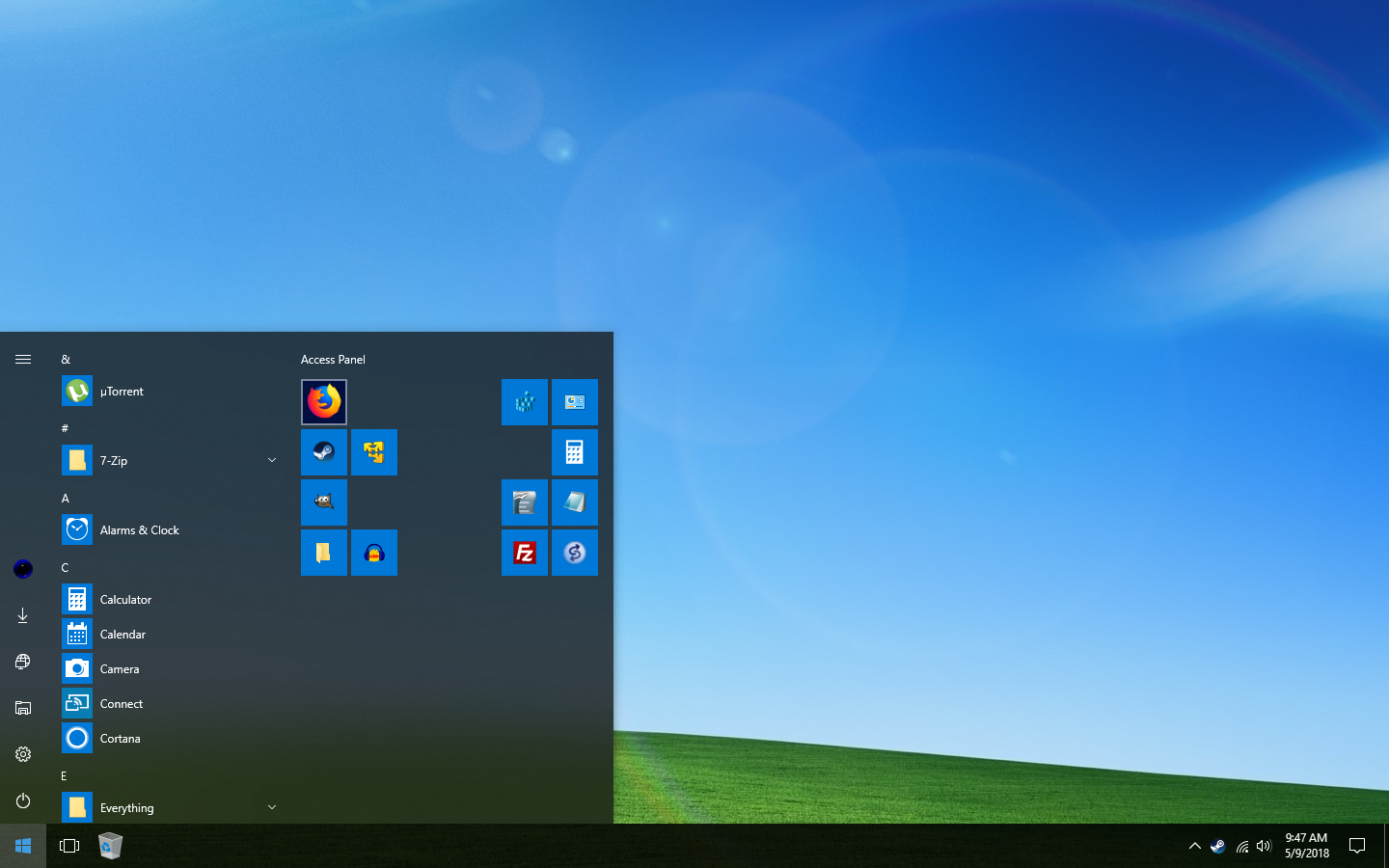
Task: Open Settings gear in Start sidebar
Action: click(x=23, y=754)
